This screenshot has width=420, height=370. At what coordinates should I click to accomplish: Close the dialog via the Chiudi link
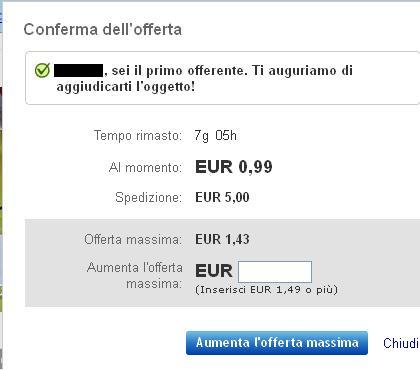click(x=401, y=343)
